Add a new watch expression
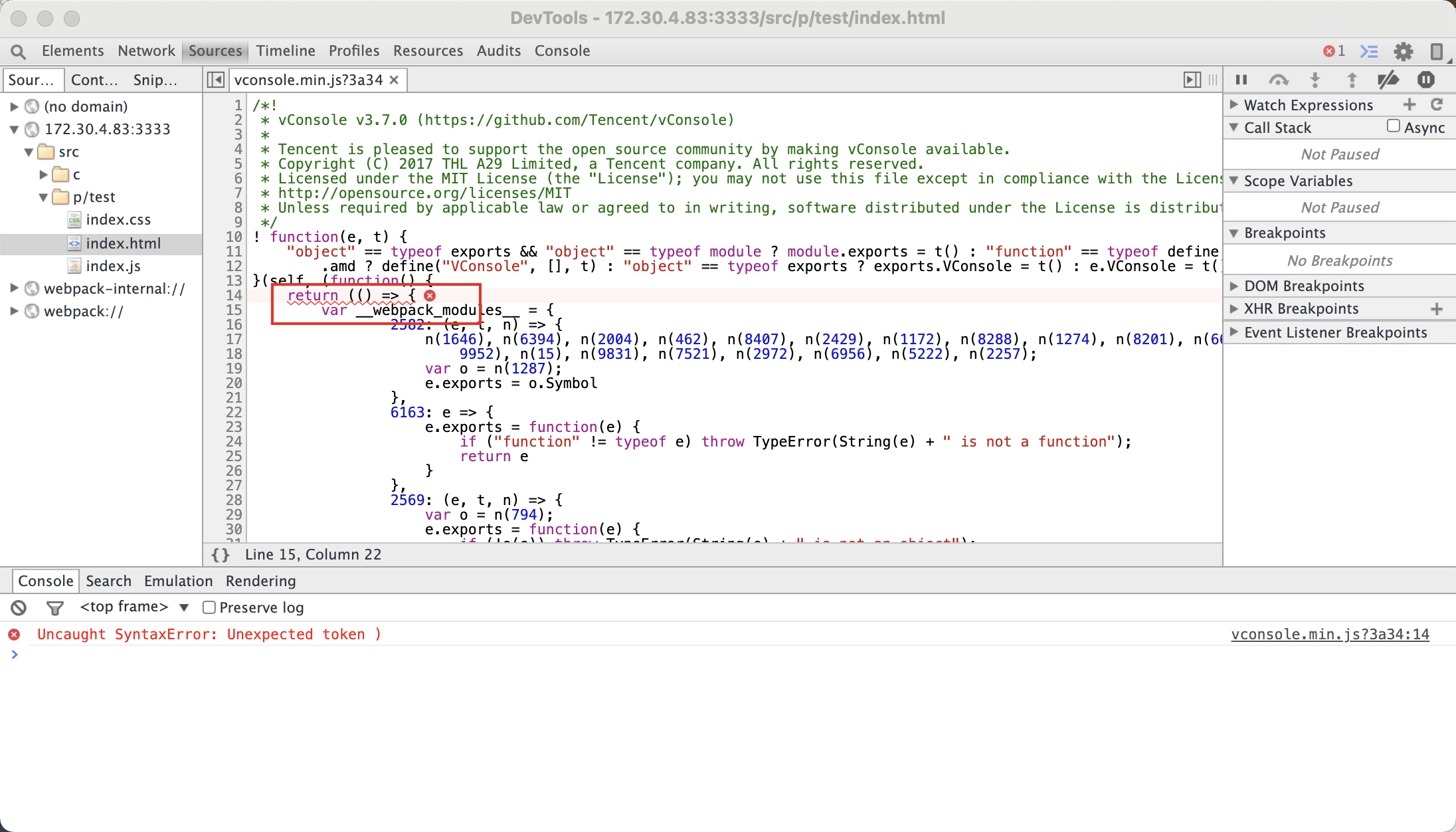 click(1411, 104)
